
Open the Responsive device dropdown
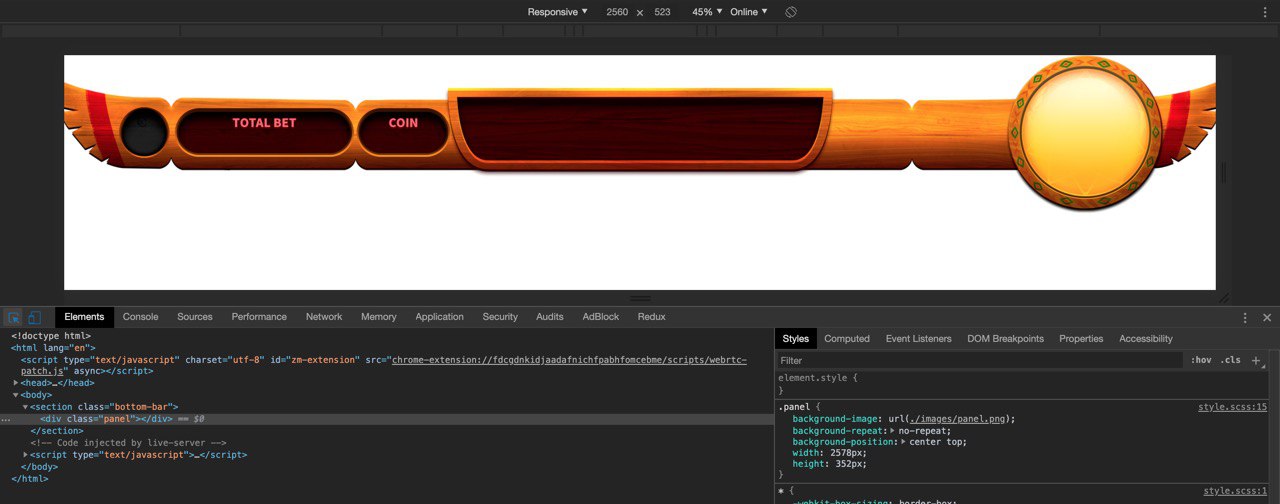pos(558,12)
